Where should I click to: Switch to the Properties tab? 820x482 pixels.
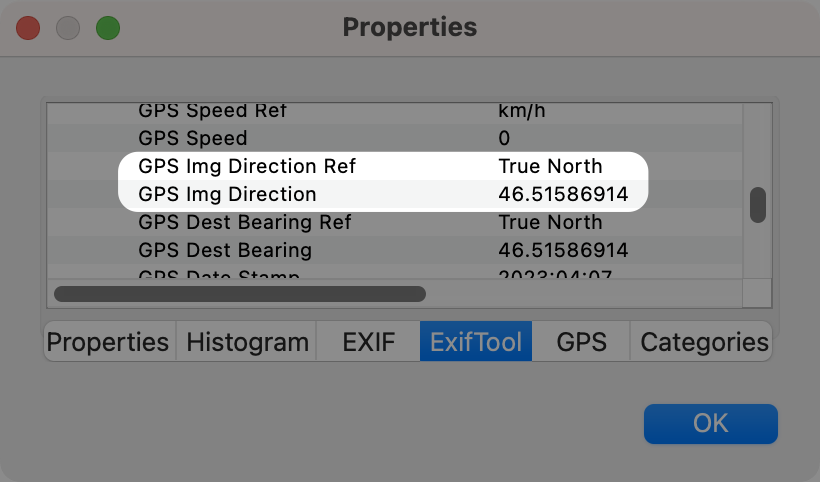108,342
